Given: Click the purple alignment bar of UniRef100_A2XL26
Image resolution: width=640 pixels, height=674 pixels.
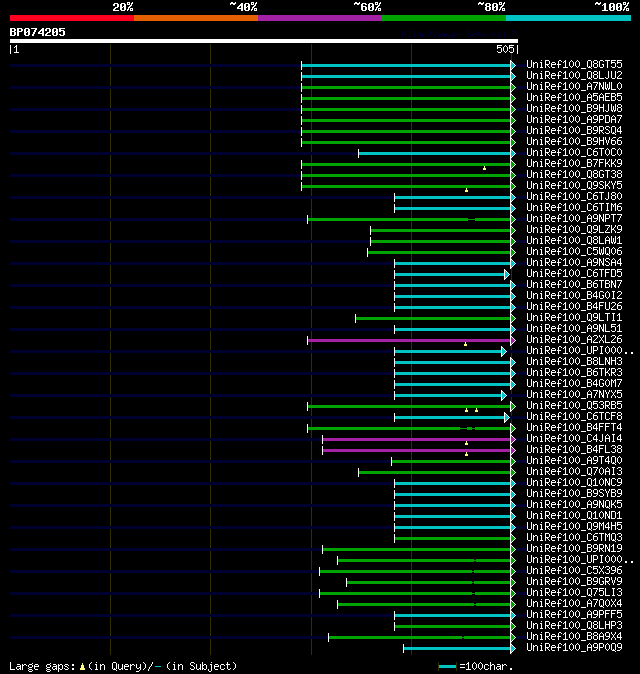Looking at the screenshot, I should (409, 340).
